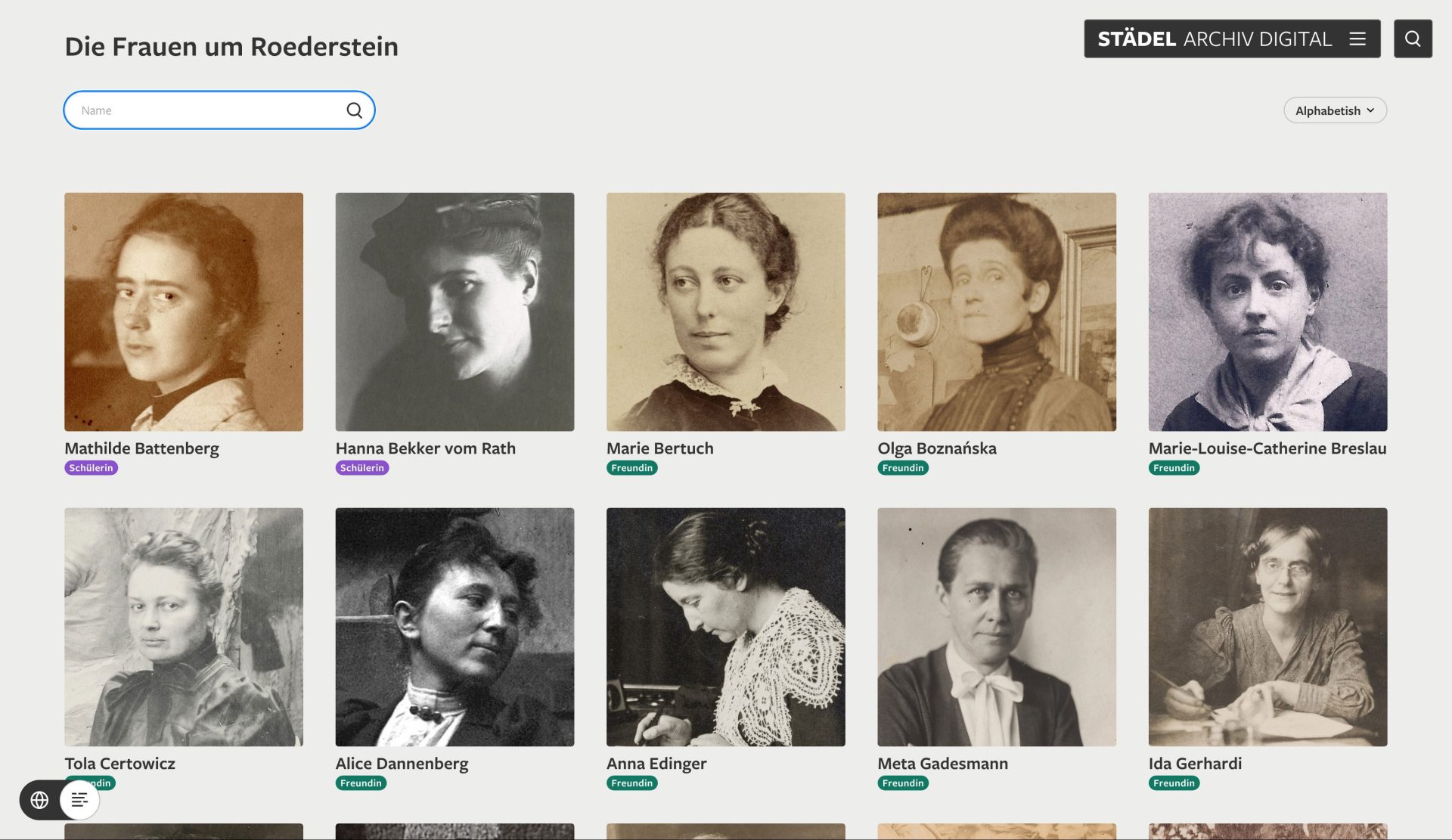Open the hamburger menu icon
This screenshot has height=840, width=1452.
tap(1357, 39)
